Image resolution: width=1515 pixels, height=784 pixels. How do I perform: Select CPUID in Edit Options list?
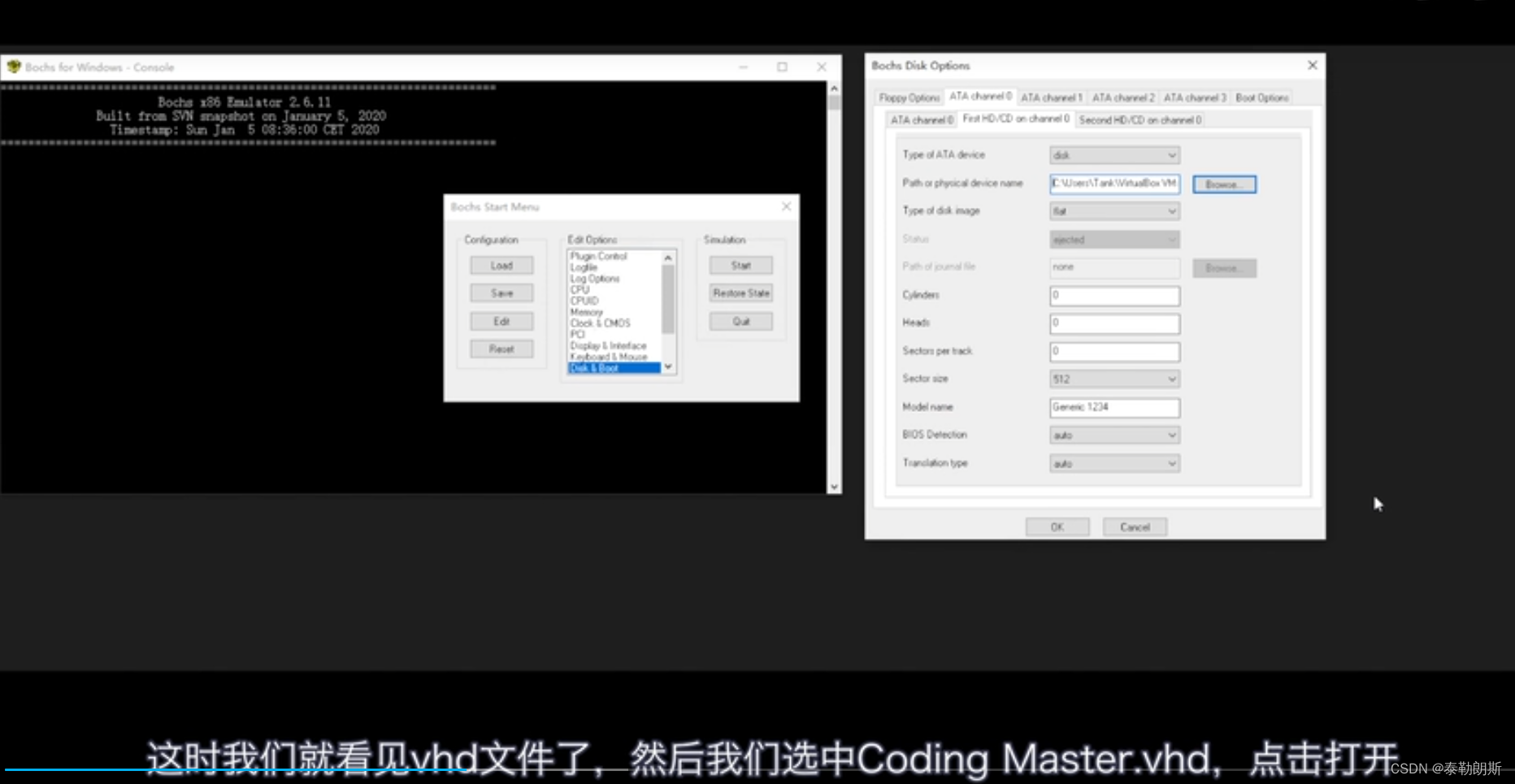pos(584,301)
